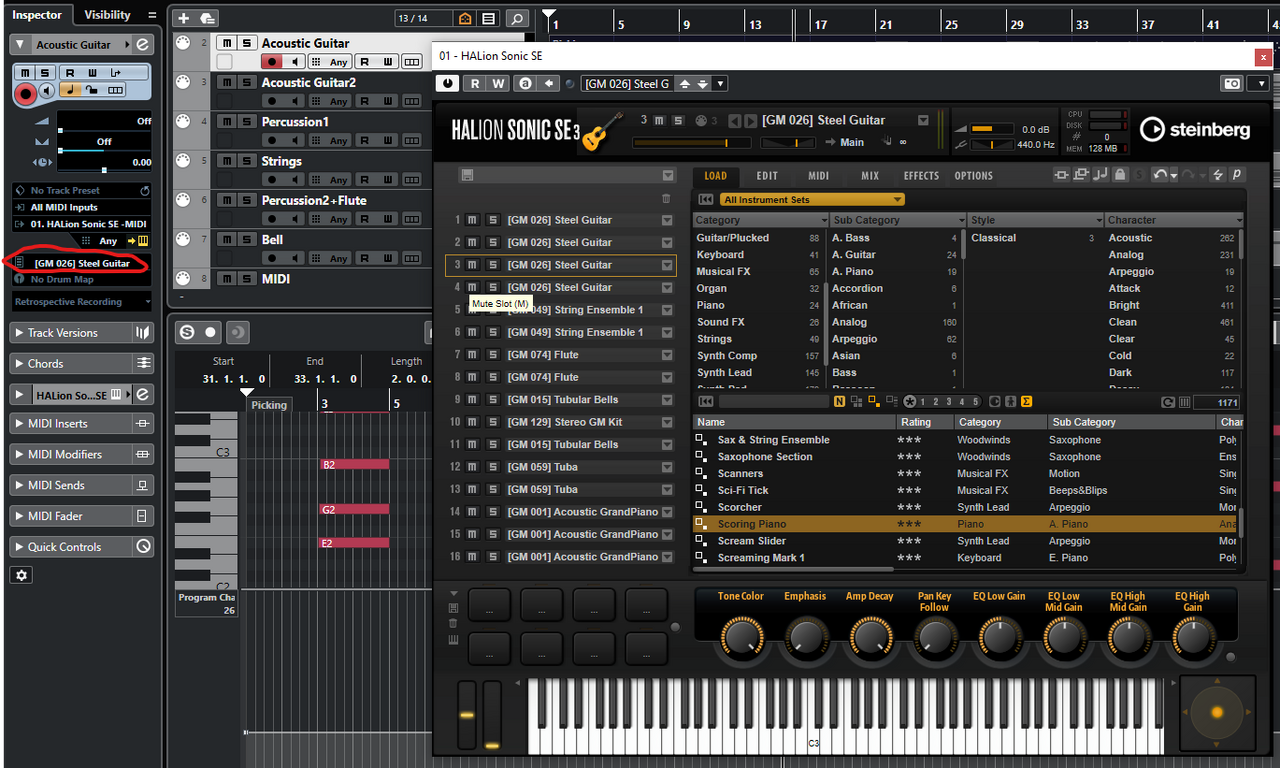Click the B2 note in the key editor
This screenshot has height=768, width=1280.
pyautogui.click(x=354, y=464)
